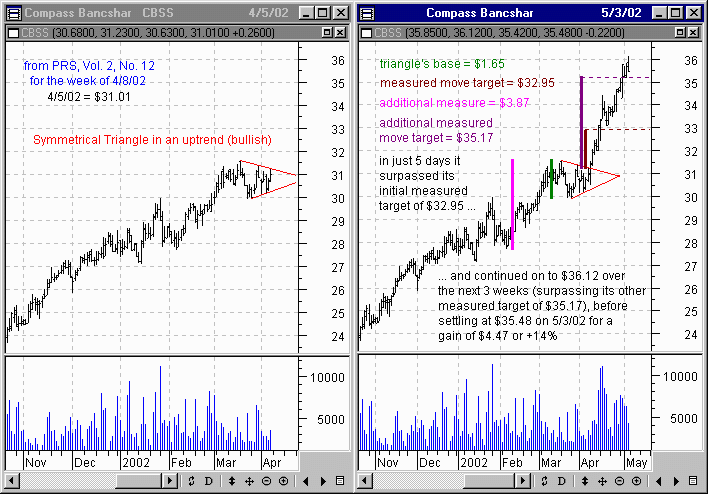Click the 'Dec' date label in the 4/5/02 window
This screenshot has height=494, width=708.
[84, 463]
